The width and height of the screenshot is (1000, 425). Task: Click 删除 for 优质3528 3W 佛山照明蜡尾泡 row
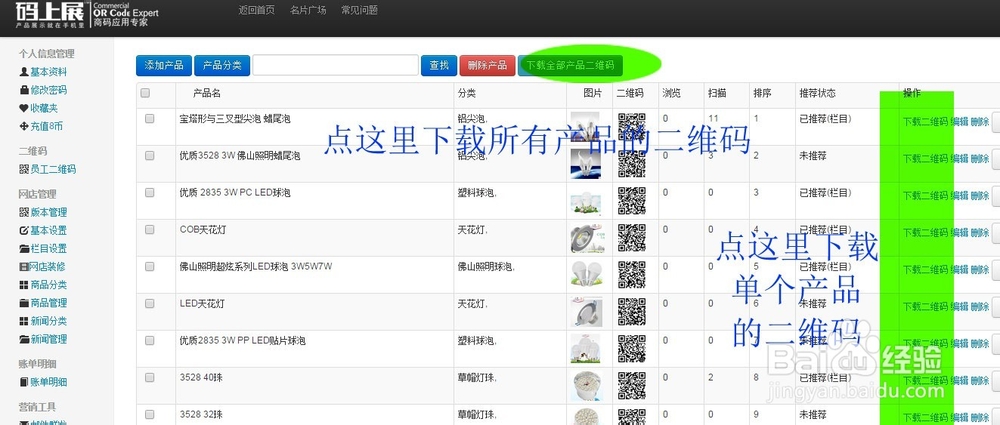980,158
